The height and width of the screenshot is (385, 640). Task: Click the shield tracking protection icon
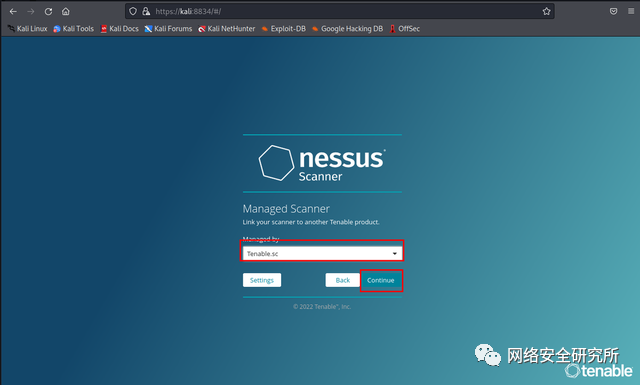point(133,11)
